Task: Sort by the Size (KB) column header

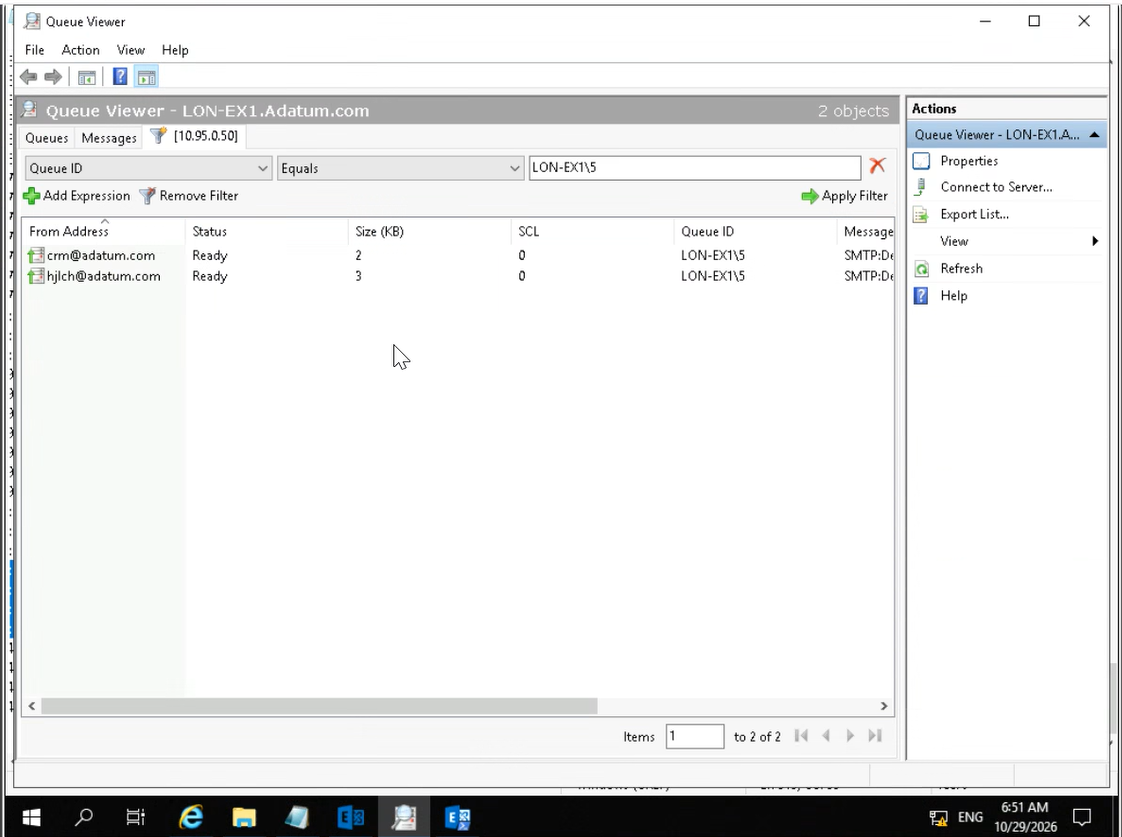Action: point(429,231)
